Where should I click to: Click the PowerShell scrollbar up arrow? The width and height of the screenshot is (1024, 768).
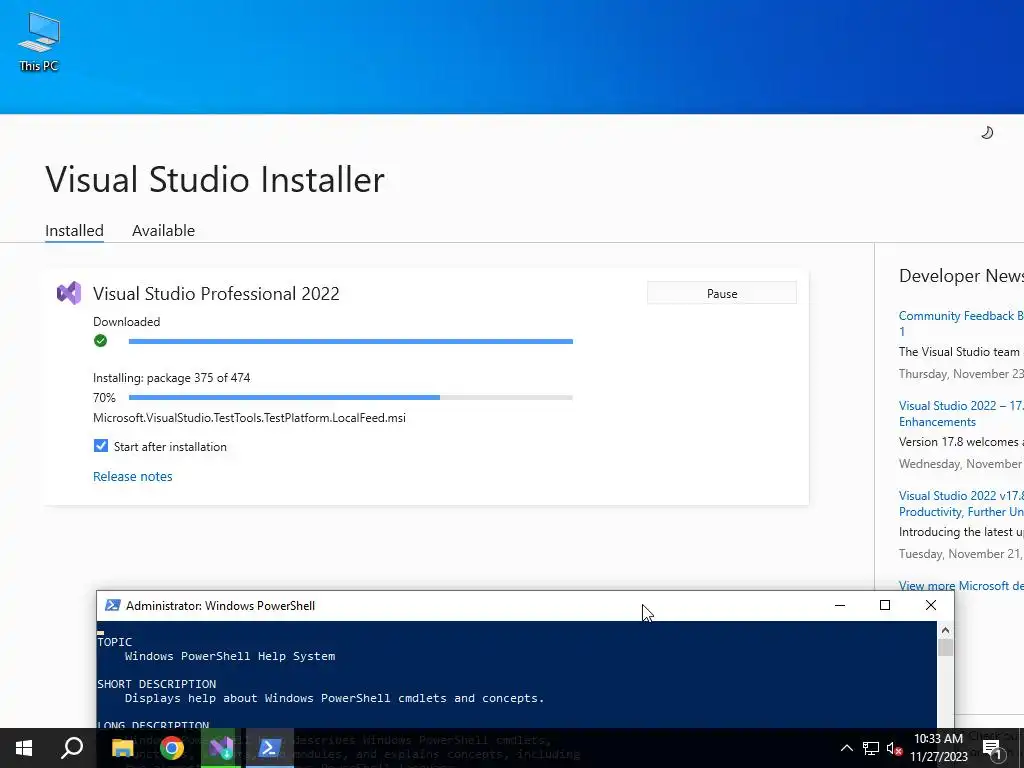click(945, 630)
